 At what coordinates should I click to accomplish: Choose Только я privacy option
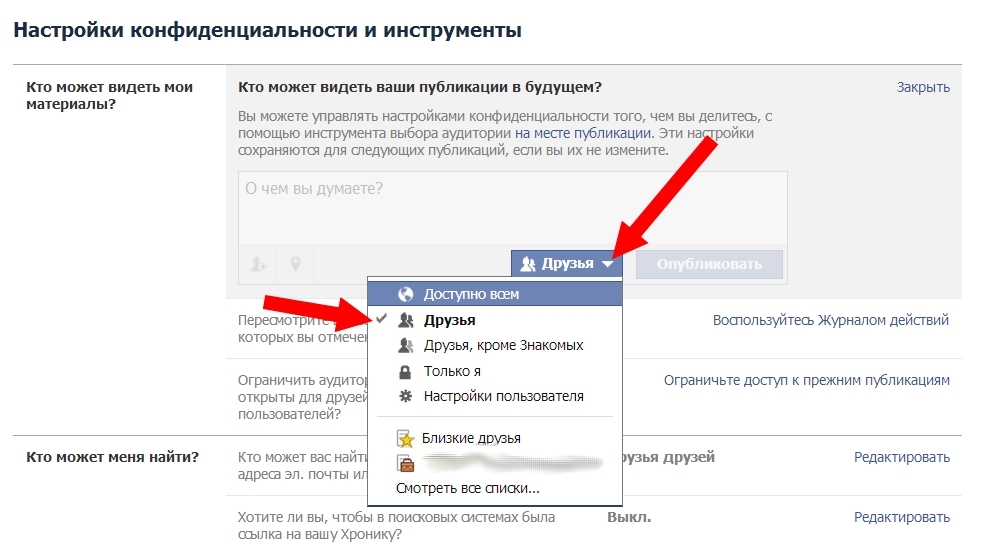(495, 371)
